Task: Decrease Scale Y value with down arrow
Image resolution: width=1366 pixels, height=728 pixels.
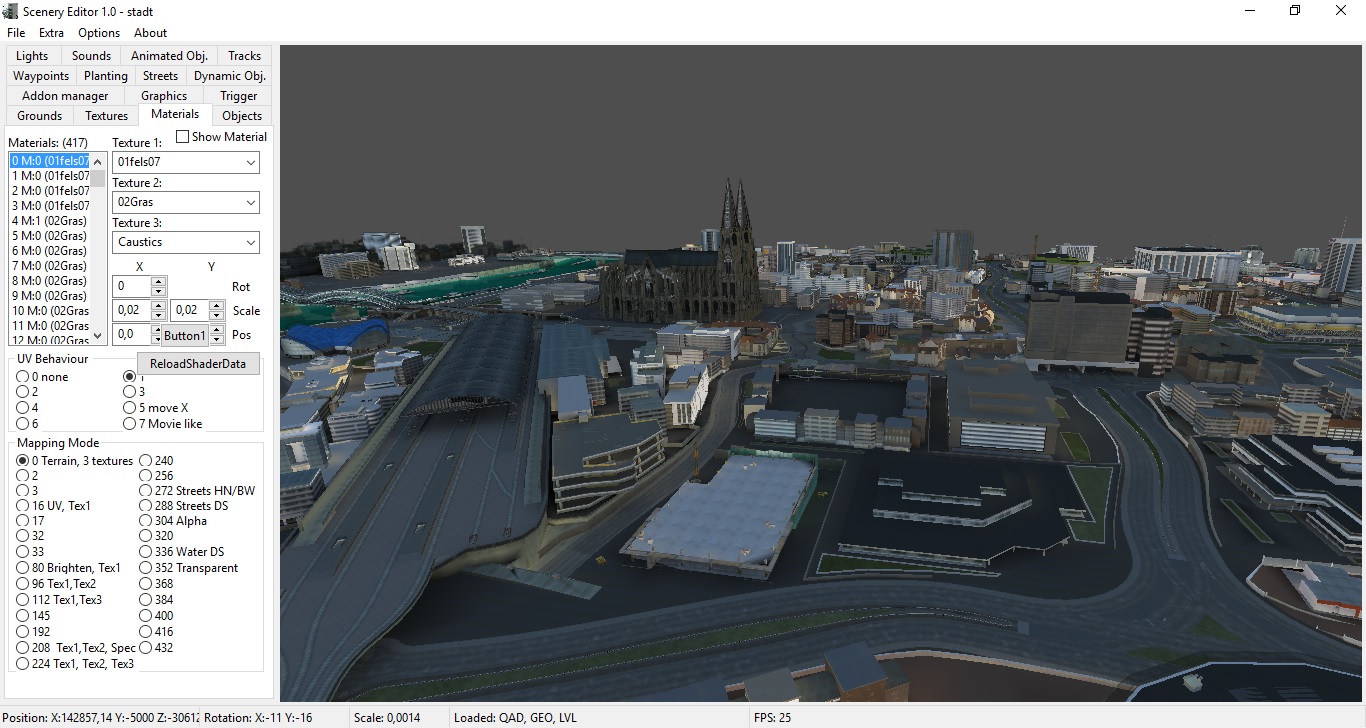Action: (216, 315)
